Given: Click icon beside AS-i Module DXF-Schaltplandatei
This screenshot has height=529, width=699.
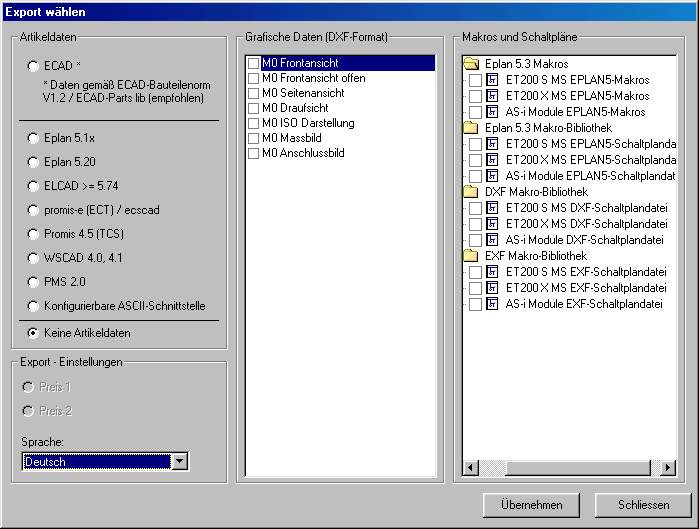Looking at the screenshot, I should (x=492, y=240).
